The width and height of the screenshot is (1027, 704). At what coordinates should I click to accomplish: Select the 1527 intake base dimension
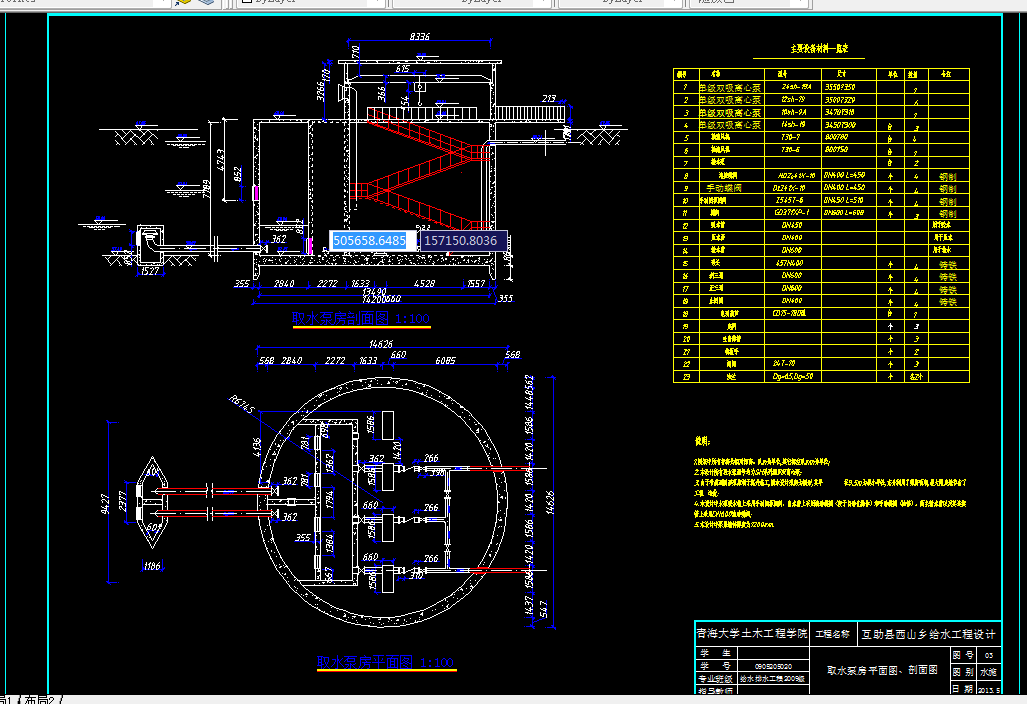[150, 271]
